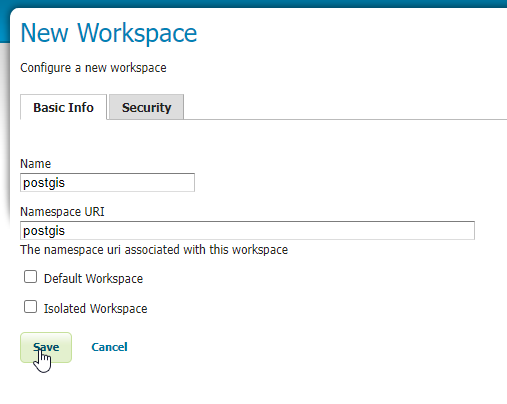This screenshot has height=404, width=507.
Task: Open the Security tab
Action: (146, 107)
